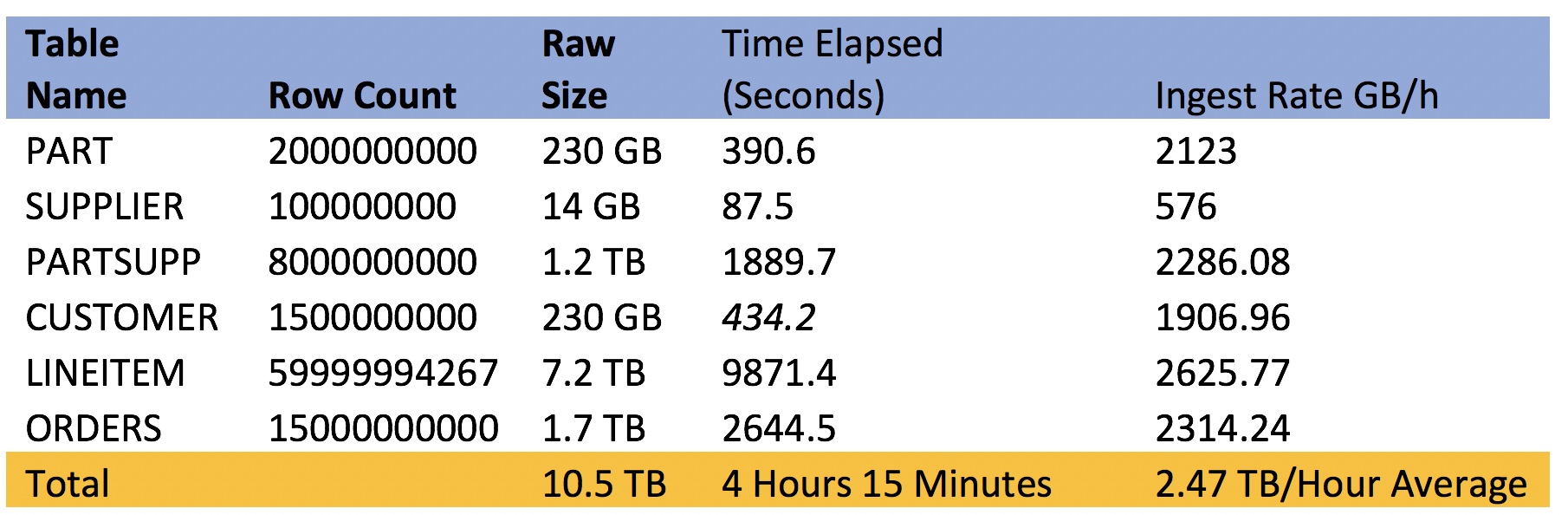Click the Total row label

[68, 485]
